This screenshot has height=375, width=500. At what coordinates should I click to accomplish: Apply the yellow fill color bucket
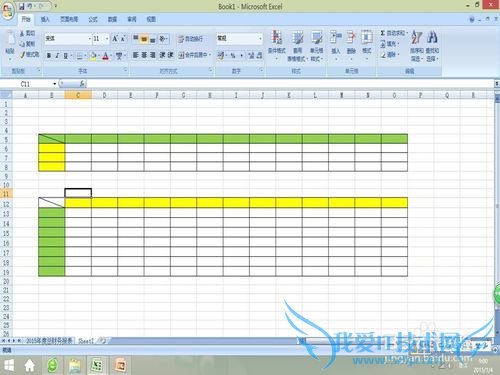click(x=93, y=56)
